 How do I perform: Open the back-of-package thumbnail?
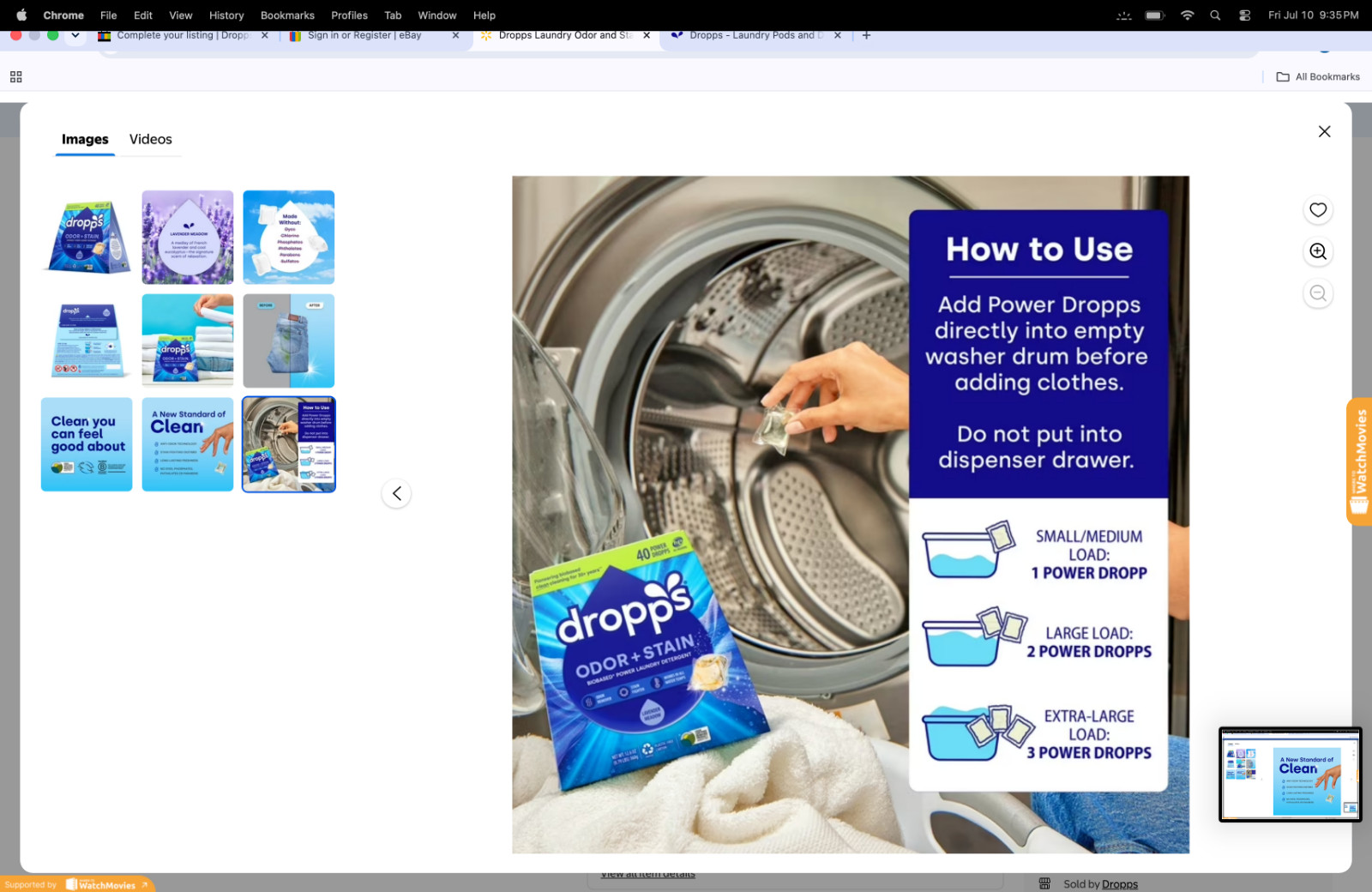pos(87,341)
